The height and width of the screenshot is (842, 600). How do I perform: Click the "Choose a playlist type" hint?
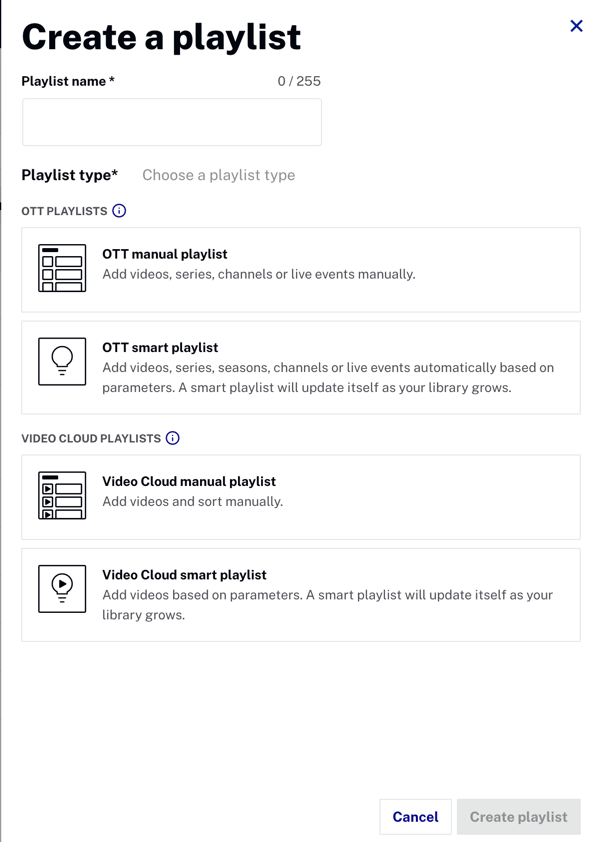coord(219,175)
